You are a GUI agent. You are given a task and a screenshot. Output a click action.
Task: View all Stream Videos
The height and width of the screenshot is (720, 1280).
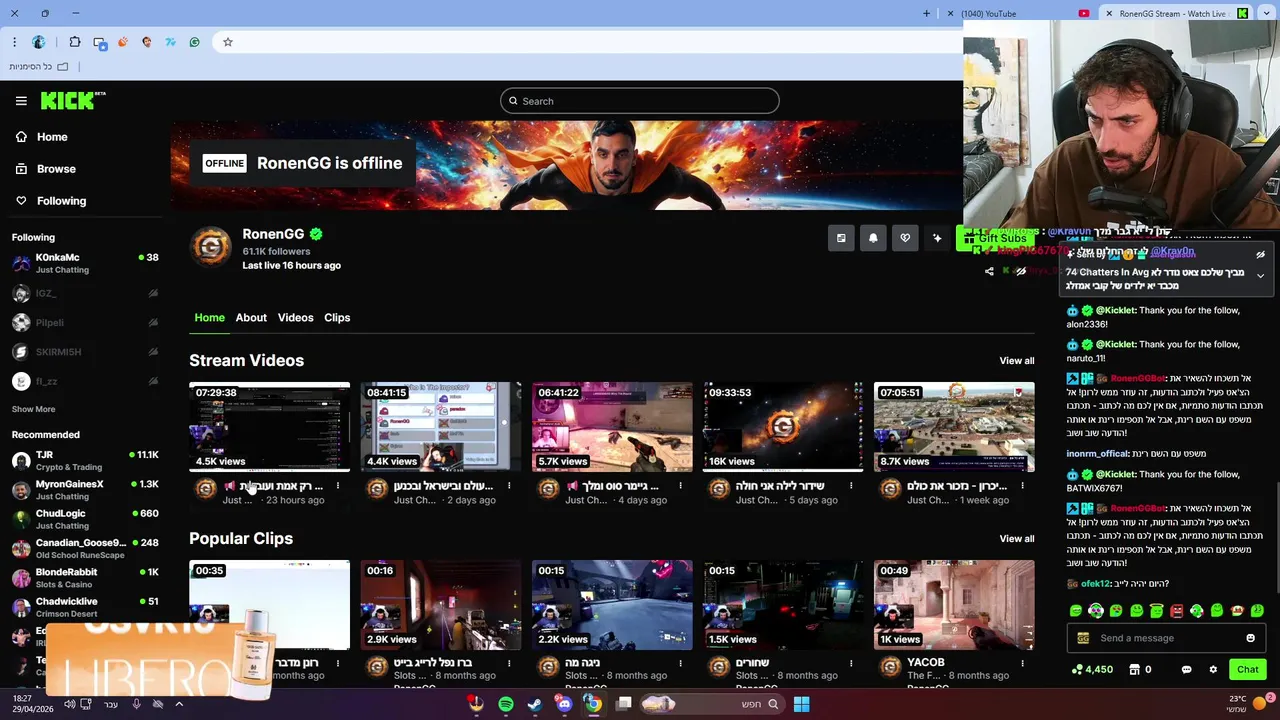tap(1016, 361)
